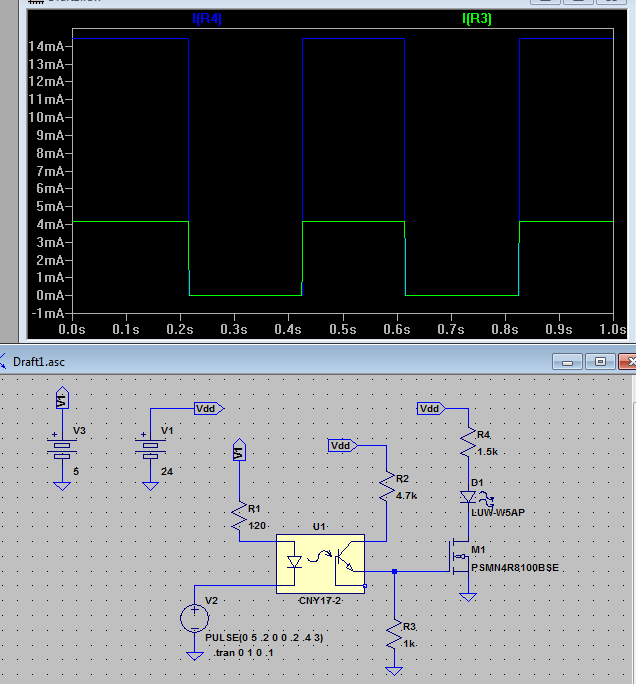
Task: Click the CNY17-2 part label
Action: (320, 601)
